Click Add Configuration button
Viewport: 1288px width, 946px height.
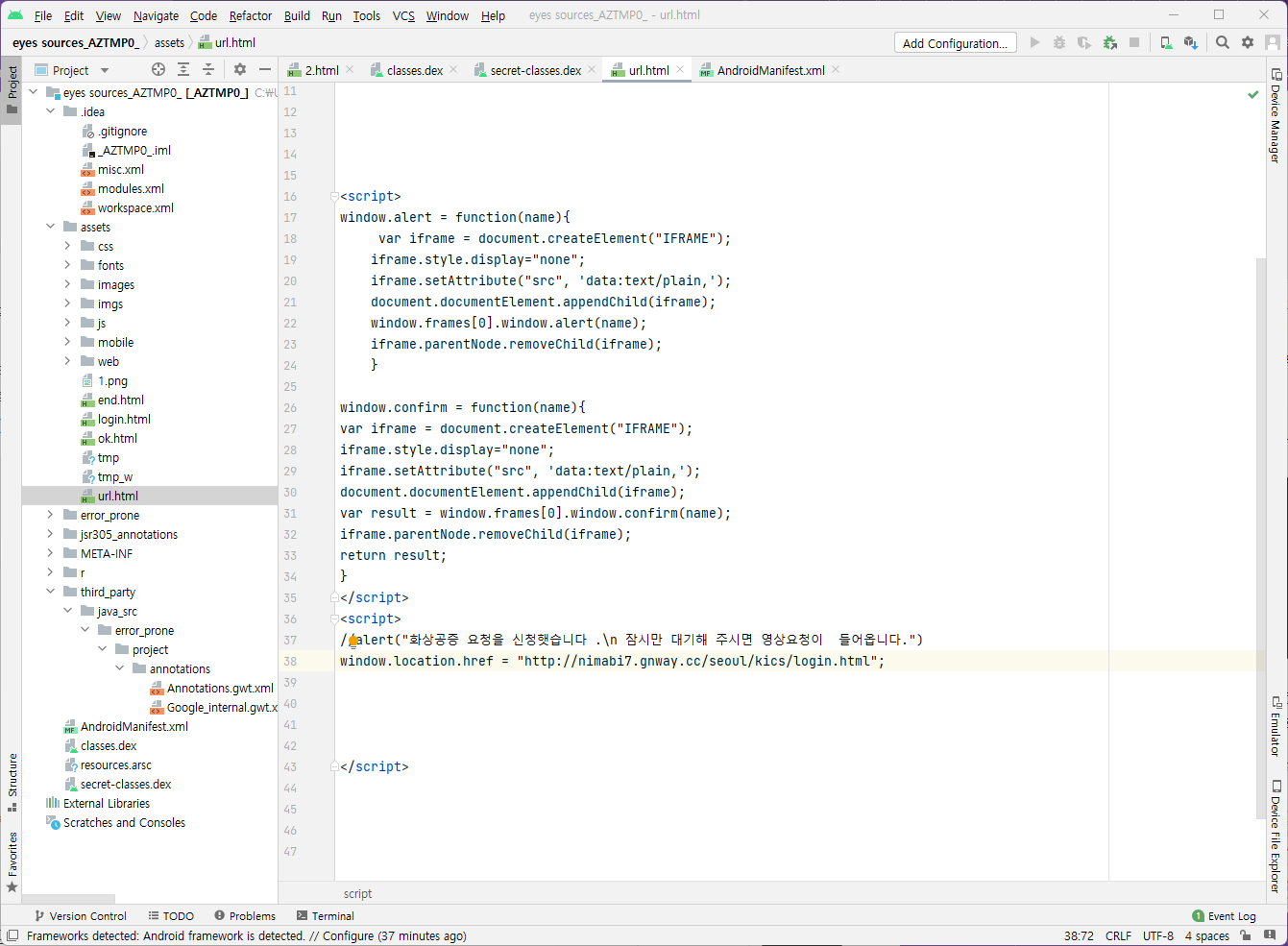pyautogui.click(x=956, y=43)
